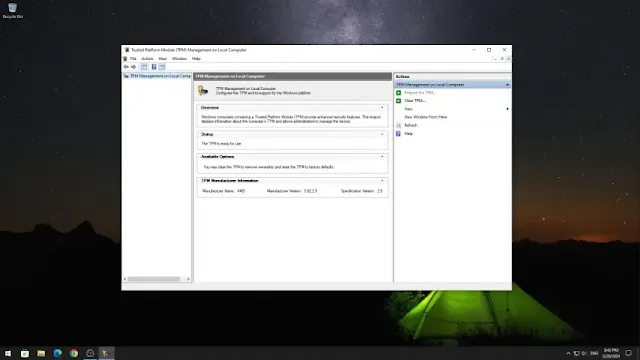640x360 pixels.
Task: Click the console tree scroll right arrow
Action: coord(188,279)
